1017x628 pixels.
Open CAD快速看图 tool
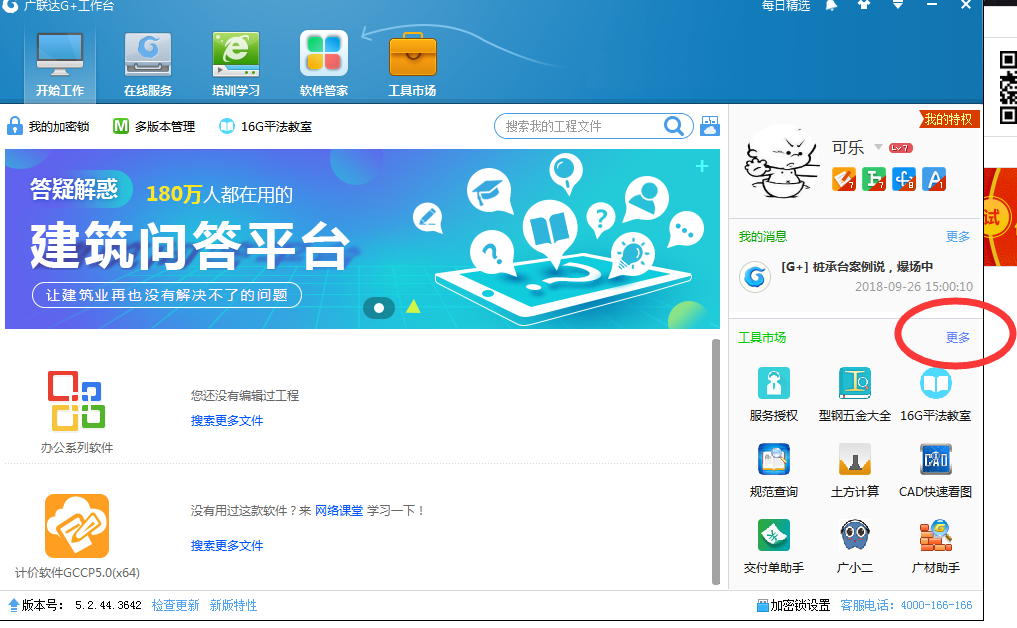click(935, 471)
